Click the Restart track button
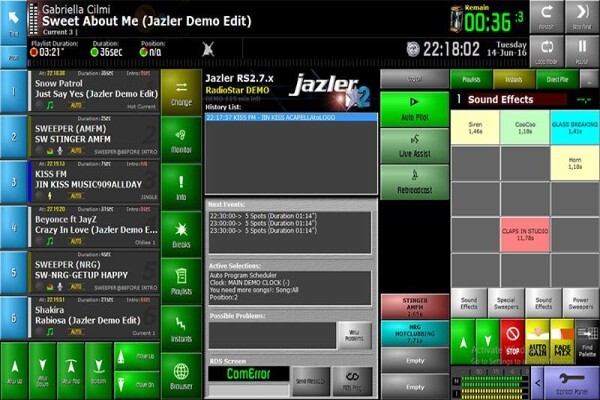Viewport: 600px width, 400px height. pyautogui.click(x=546, y=17)
